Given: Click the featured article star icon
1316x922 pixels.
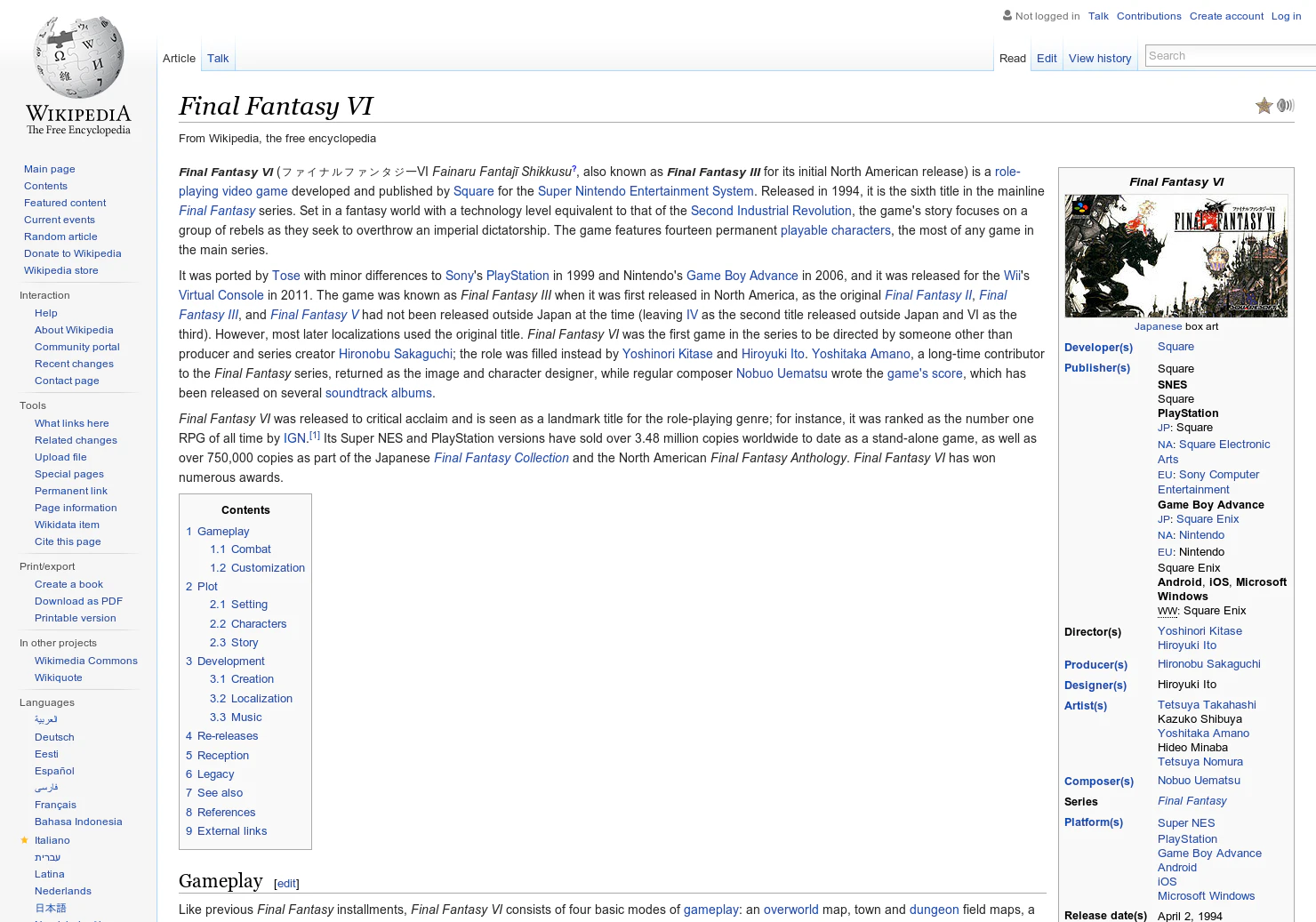Looking at the screenshot, I should coord(1264,106).
